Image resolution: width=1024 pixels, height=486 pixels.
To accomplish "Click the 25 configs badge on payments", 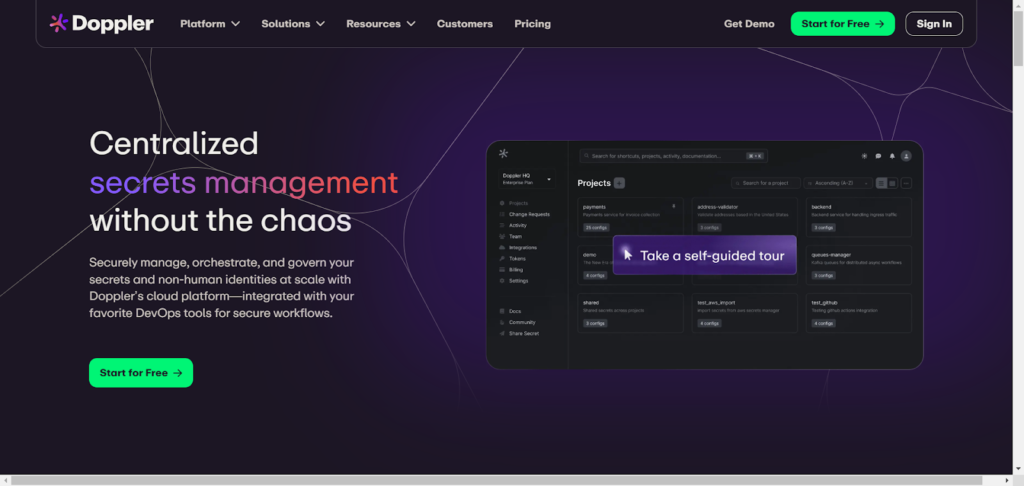I will 596,228.
